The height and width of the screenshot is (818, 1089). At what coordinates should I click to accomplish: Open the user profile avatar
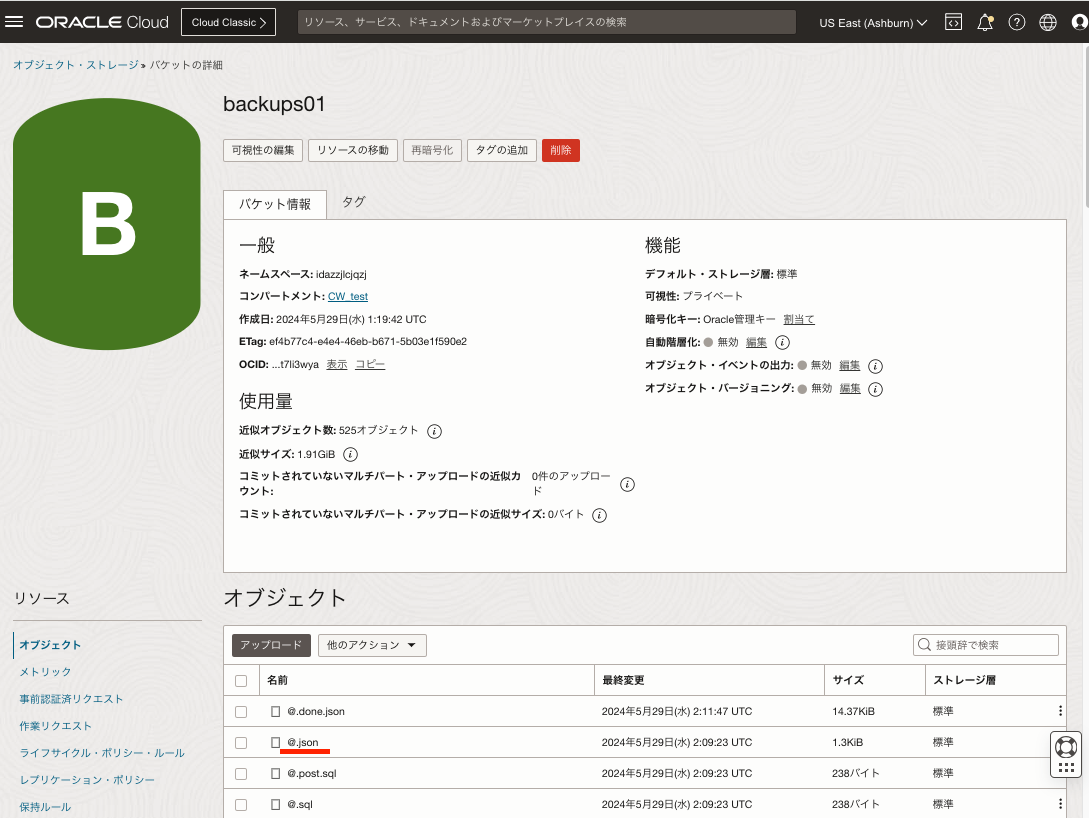[x=1079, y=22]
